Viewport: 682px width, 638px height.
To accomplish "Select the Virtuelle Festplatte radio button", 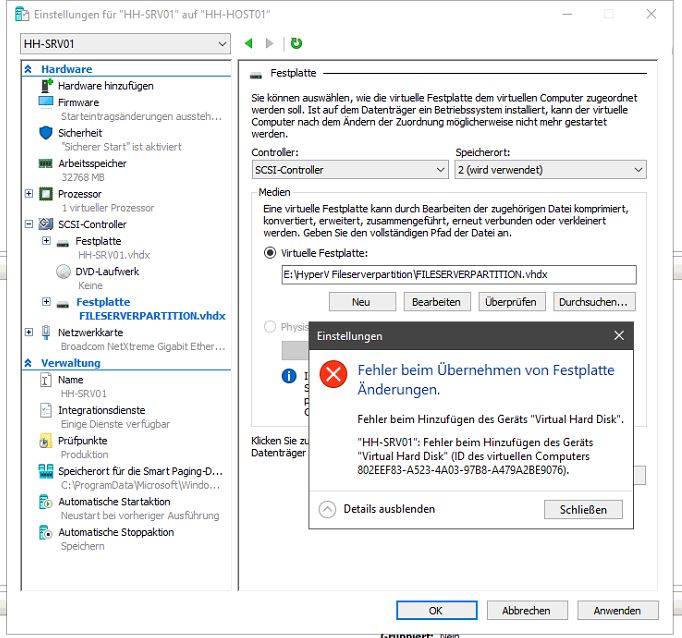I will tap(270, 253).
